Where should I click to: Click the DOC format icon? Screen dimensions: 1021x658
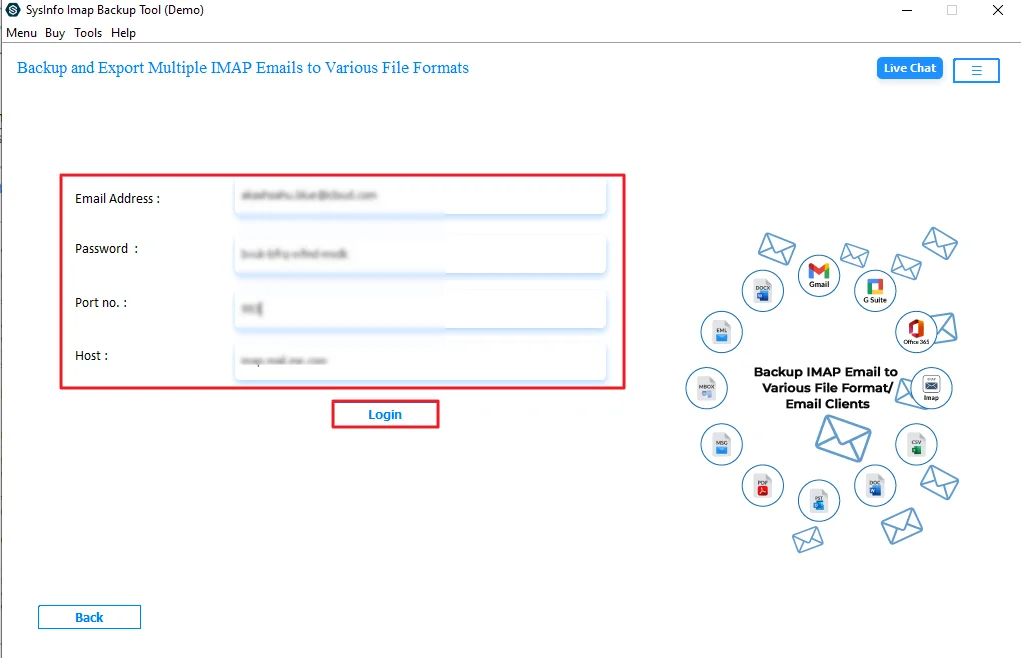pos(874,487)
